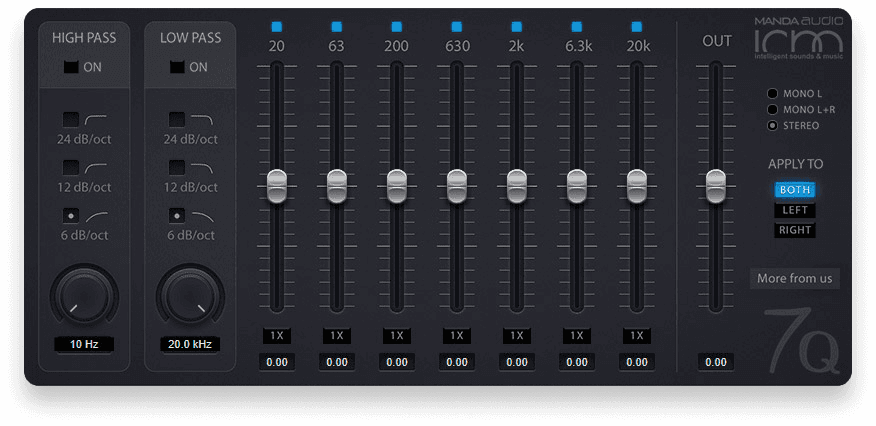The height and width of the screenshot is (426, 876).
Task: Apply EQ to LEFT channel only
Action: point(795,210)
